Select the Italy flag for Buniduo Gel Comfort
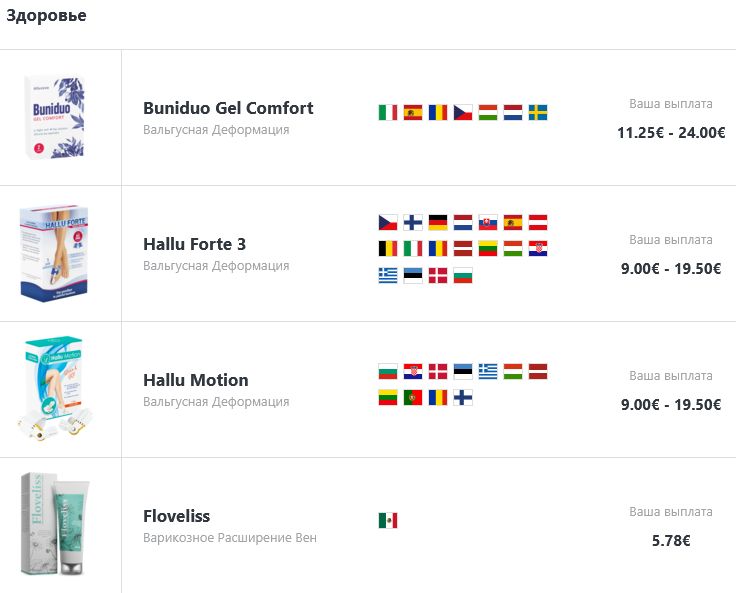The image size is (736, 593). (388, 113)
